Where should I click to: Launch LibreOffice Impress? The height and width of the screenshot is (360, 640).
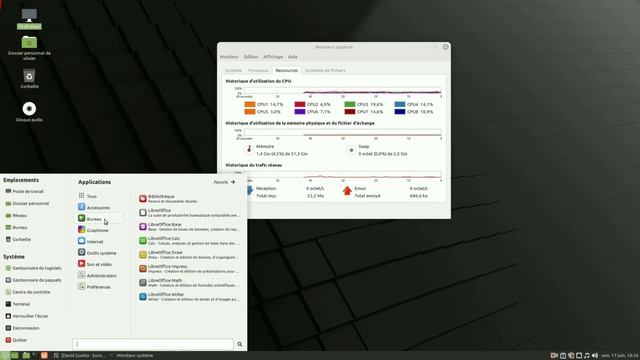coord(189,269)
